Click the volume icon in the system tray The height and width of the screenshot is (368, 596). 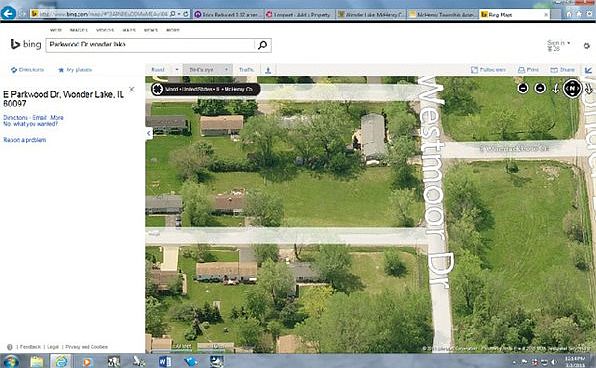pyautogui.click(x=554, y=362)
